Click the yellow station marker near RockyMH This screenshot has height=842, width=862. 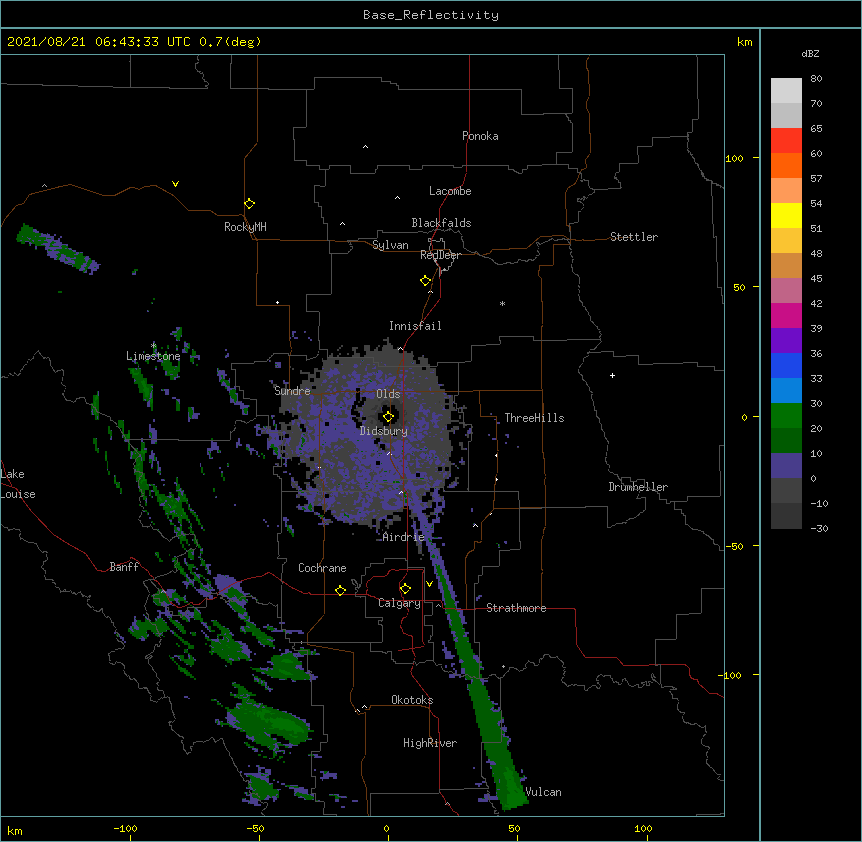(249, 204)
